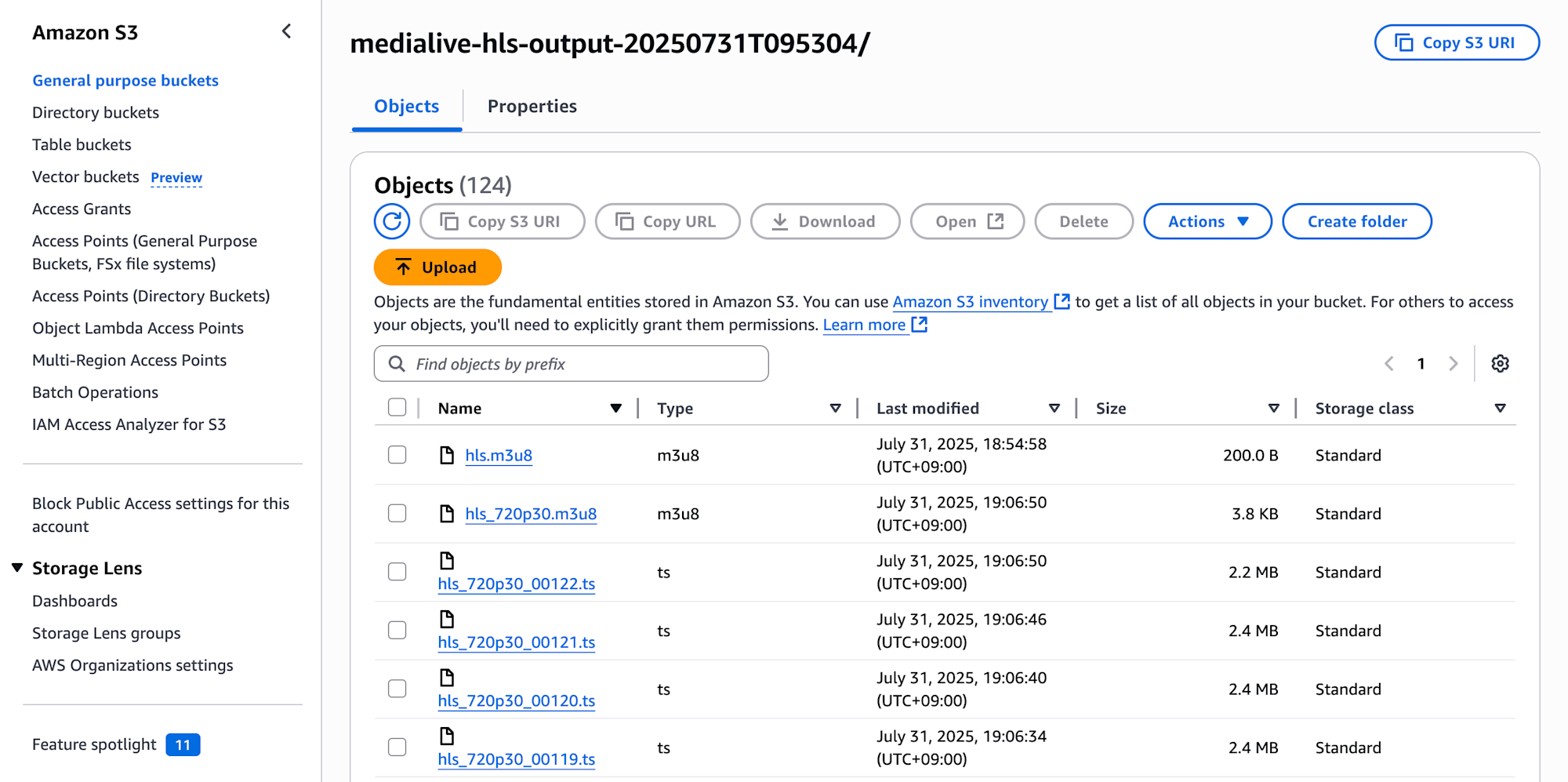
Task: Open Storage Lens Dashboards
Action: point(74,601)
